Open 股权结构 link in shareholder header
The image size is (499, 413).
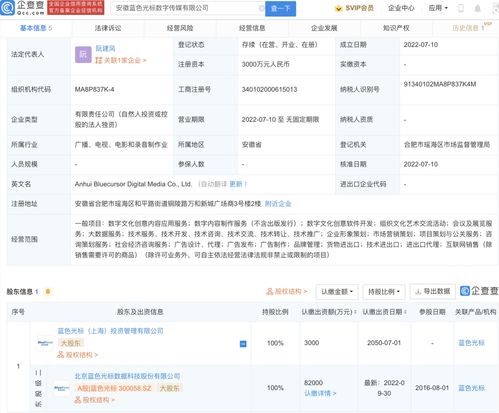287,292
